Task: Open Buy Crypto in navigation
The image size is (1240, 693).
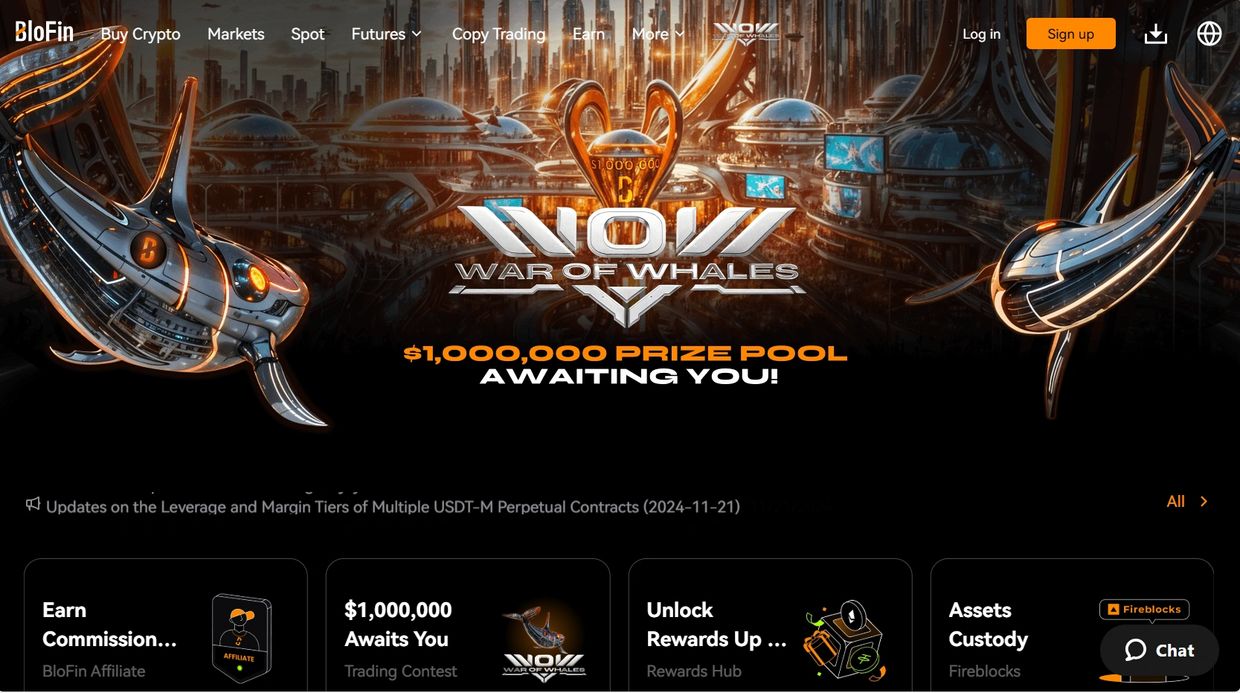Action: (141, 34)
